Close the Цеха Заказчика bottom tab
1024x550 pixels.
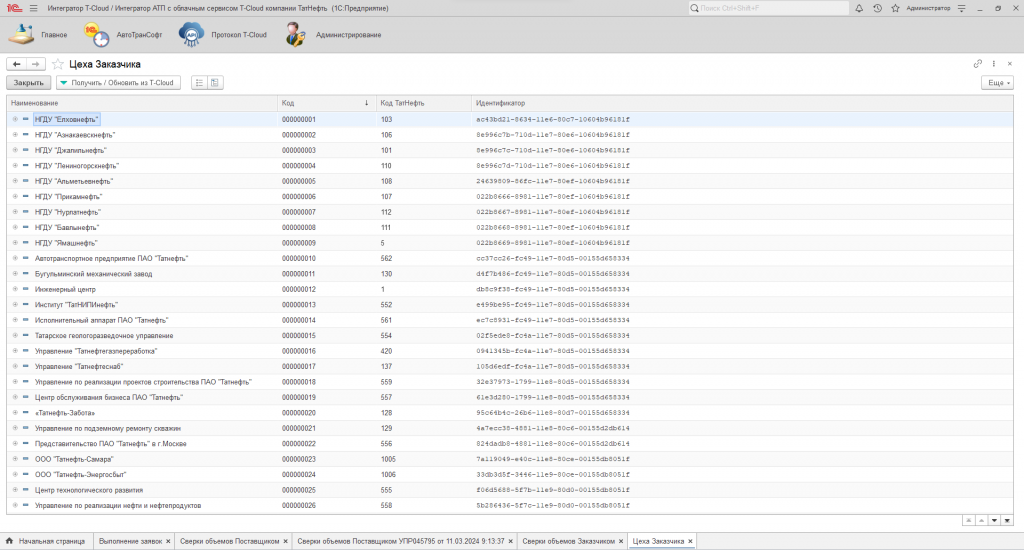[690, 541]
